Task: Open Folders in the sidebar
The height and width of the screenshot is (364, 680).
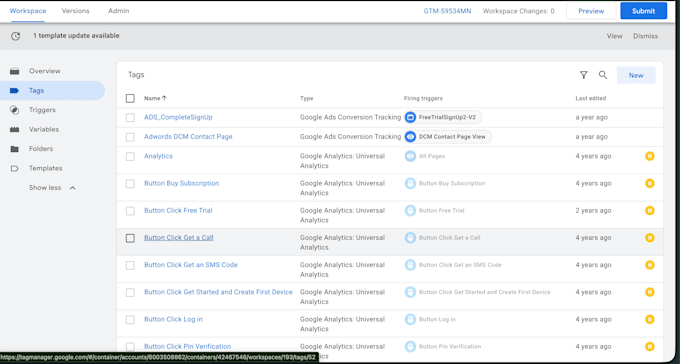Action: coord(41,149)
